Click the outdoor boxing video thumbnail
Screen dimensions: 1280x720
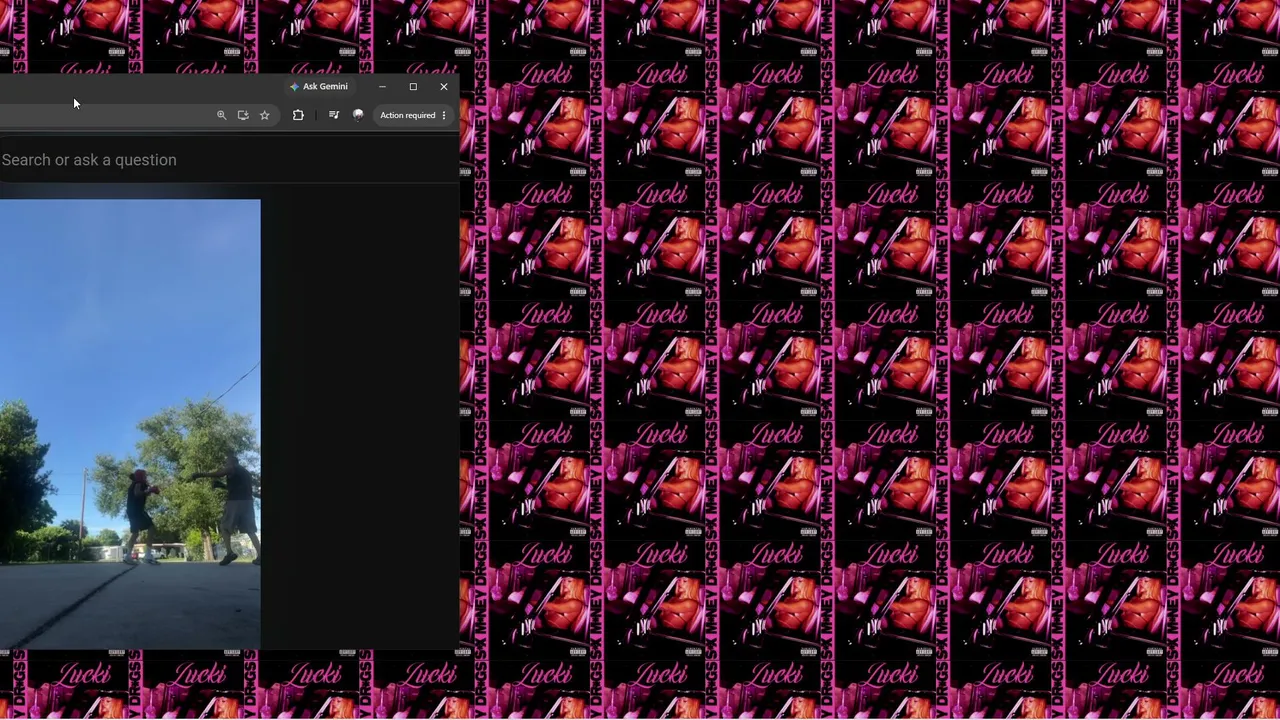130,424
